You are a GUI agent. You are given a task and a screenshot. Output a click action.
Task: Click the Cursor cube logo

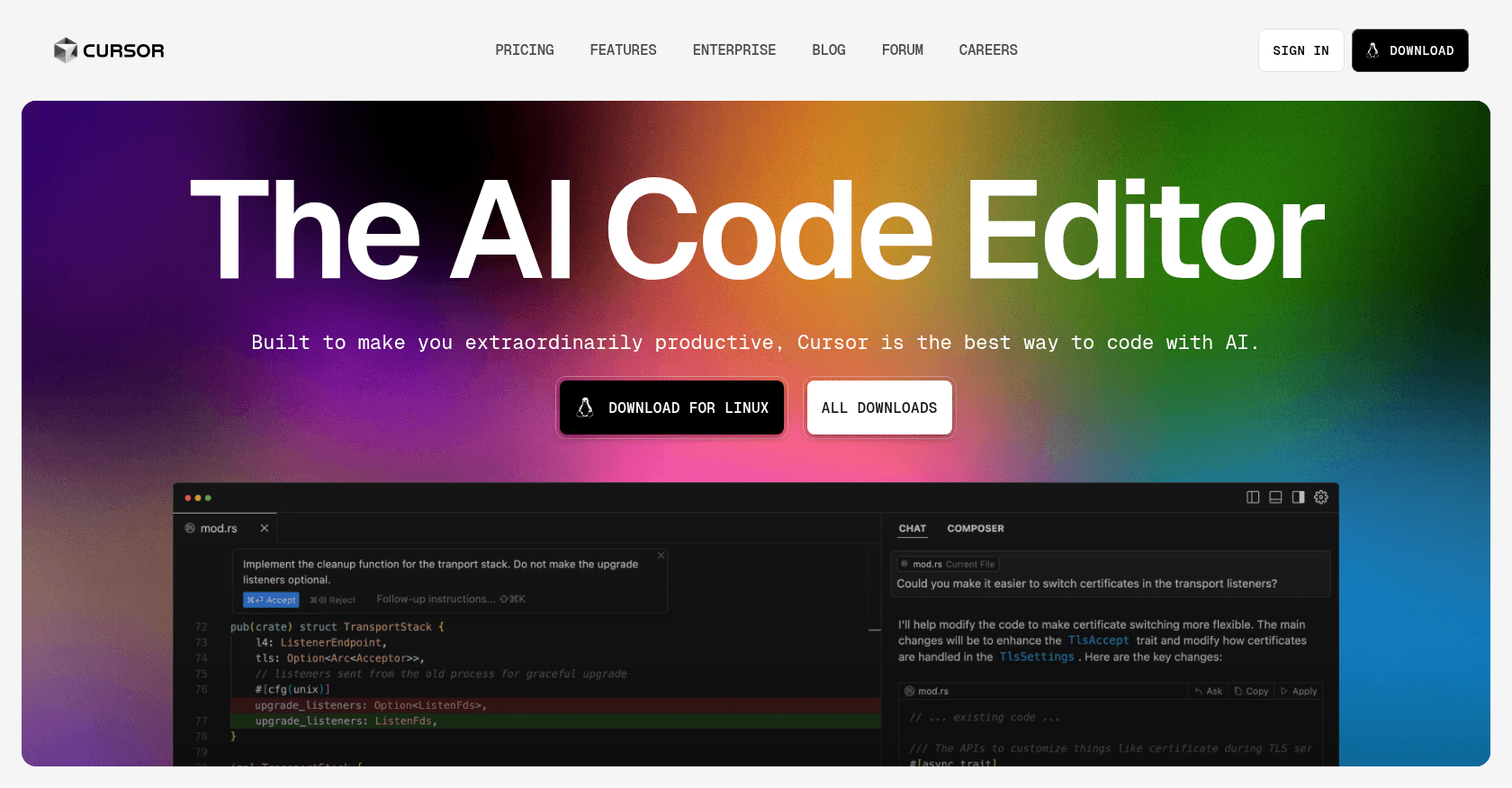pyautogui.click(x=66, y=50)
